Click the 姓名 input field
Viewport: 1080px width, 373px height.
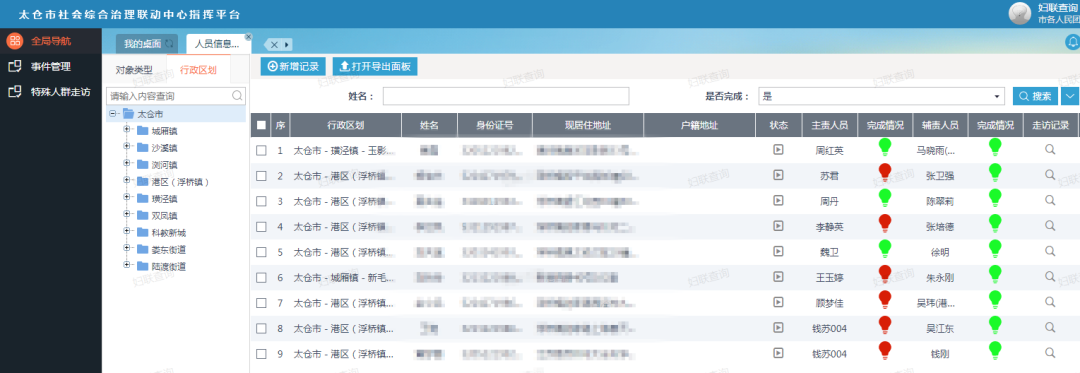coord(506,96)
